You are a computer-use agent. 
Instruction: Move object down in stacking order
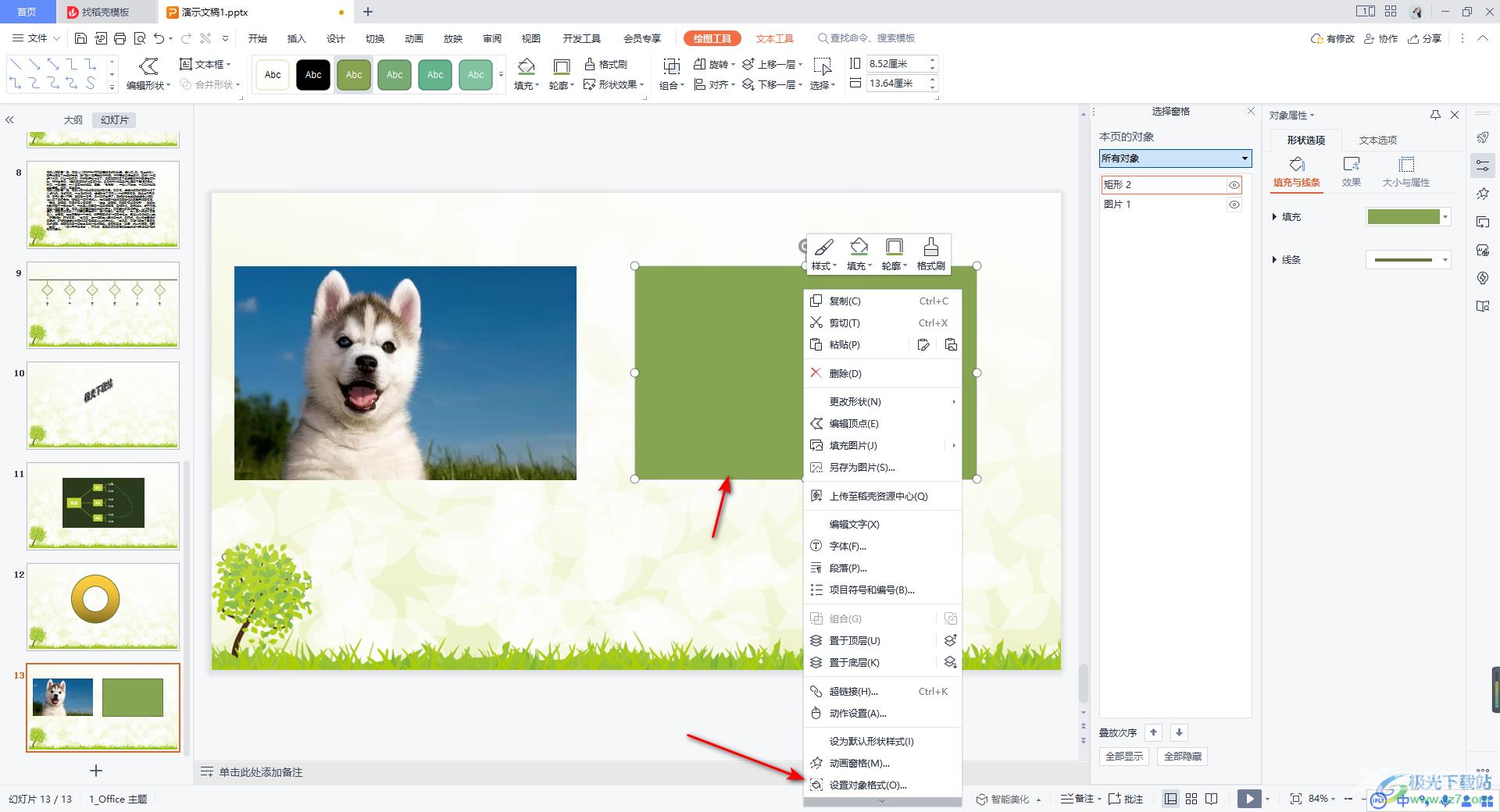point(1180,732)
